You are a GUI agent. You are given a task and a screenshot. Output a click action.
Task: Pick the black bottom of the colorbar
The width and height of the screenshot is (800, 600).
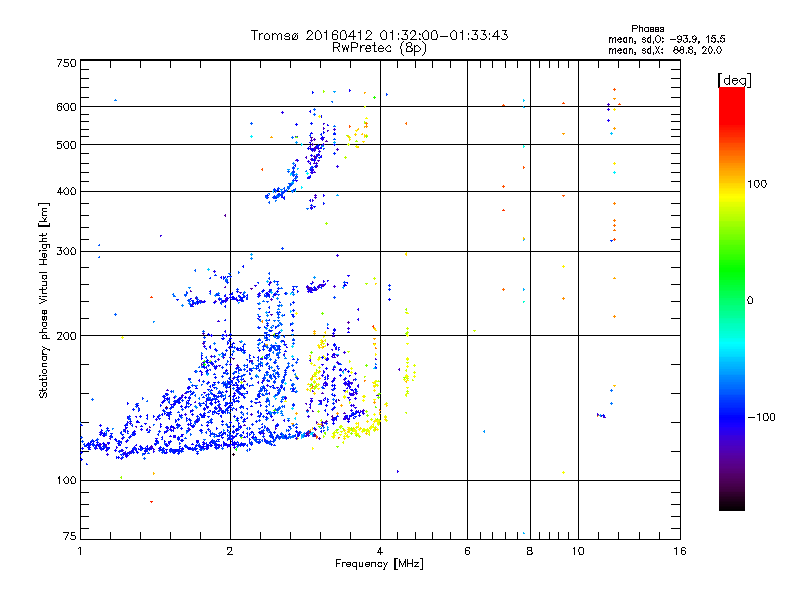(x=732, y=504)
